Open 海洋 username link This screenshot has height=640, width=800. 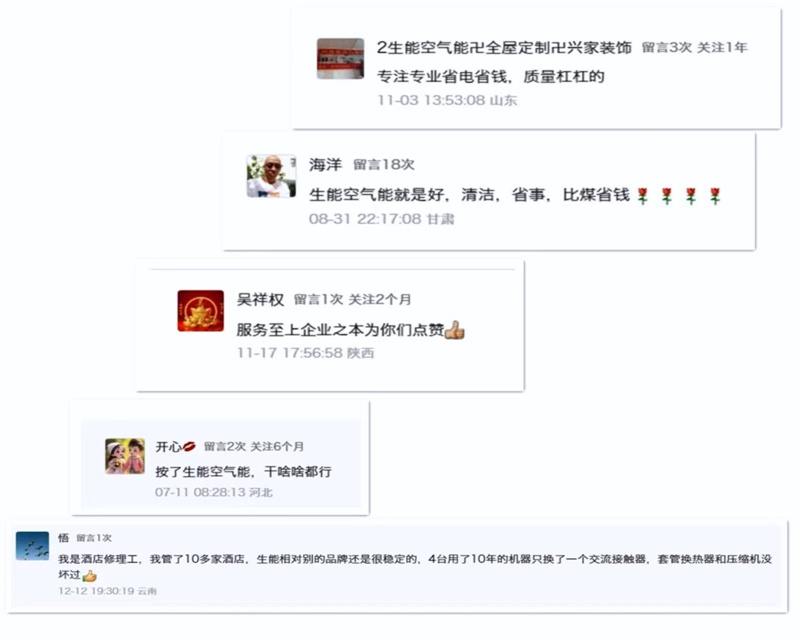click(x=326, y=164)
